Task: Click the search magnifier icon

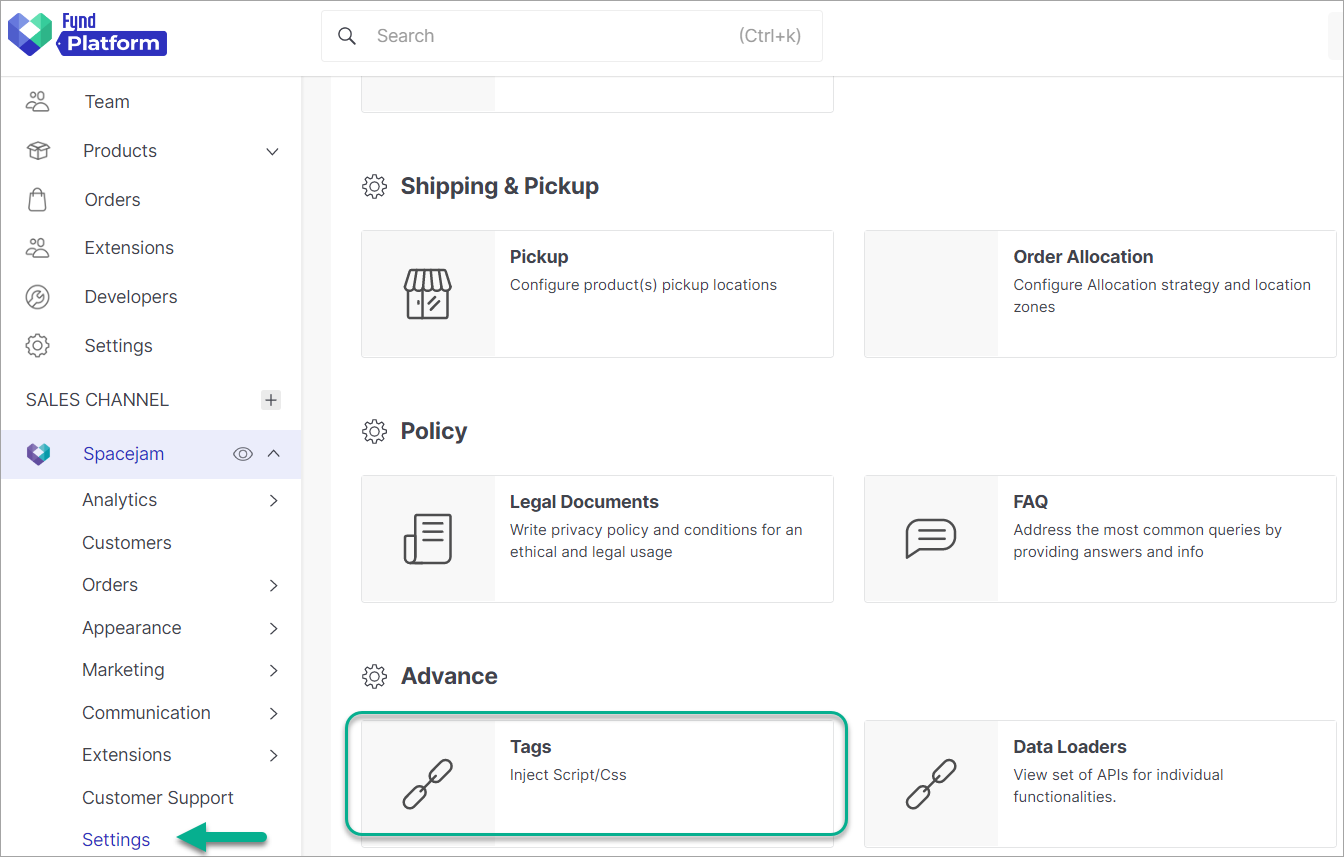Action: [347, 36]
